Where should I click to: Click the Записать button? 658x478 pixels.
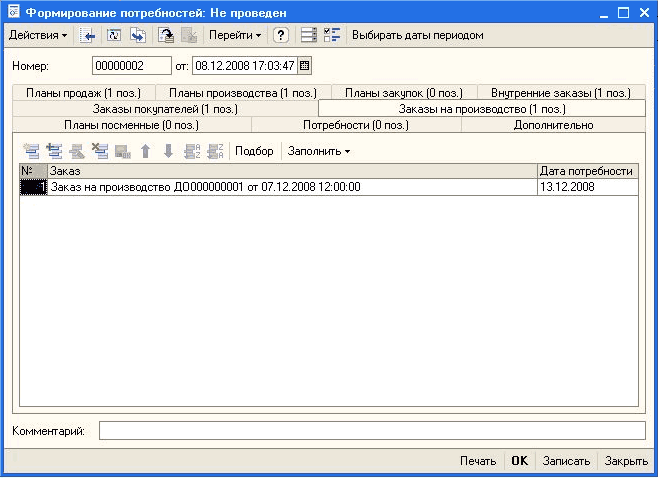(x=566, y=461)
